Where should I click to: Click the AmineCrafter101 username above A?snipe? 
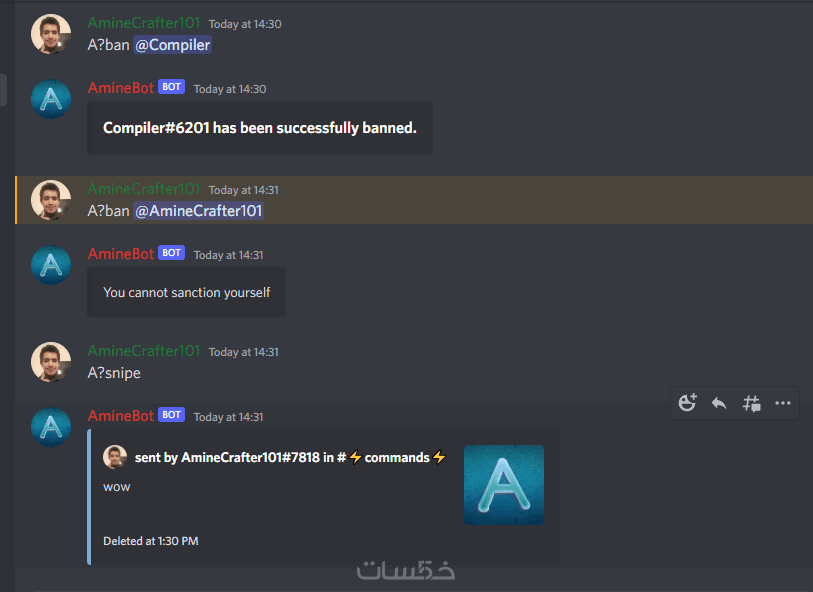pyautogui.click(x=144, y=351)
